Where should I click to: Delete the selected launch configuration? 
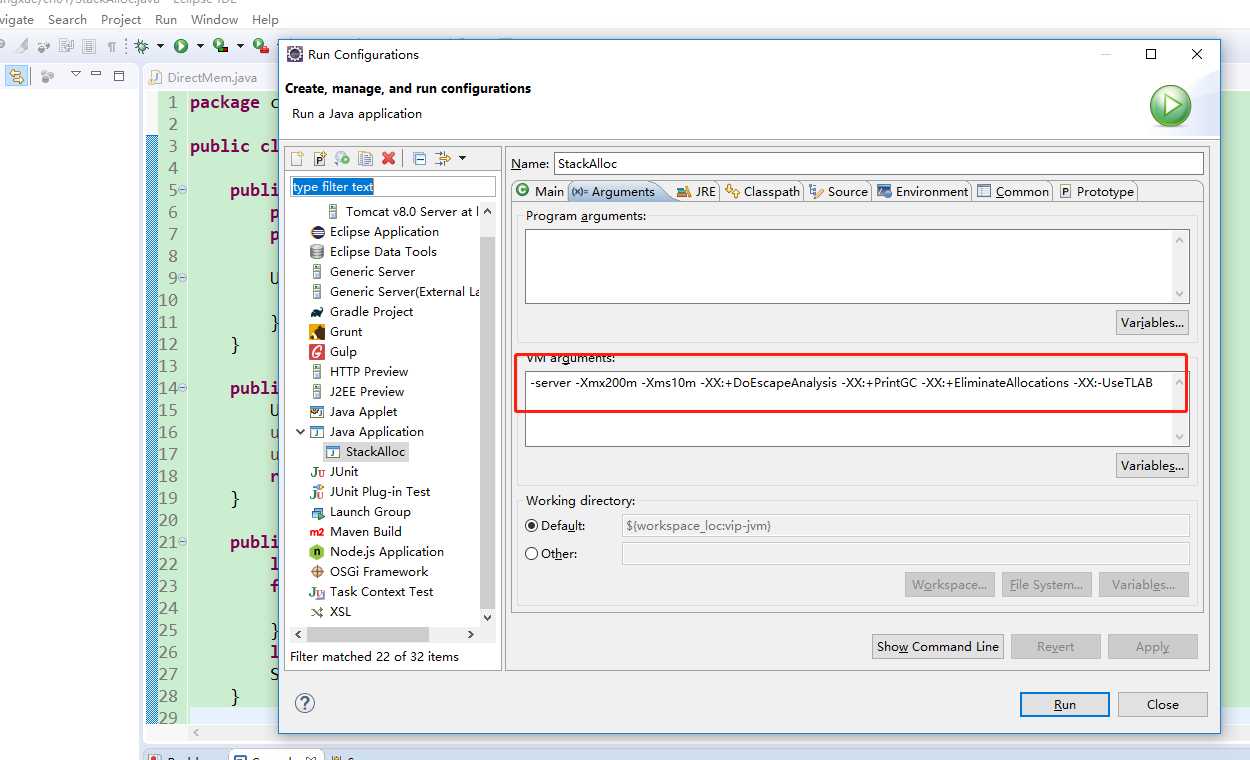388,158
